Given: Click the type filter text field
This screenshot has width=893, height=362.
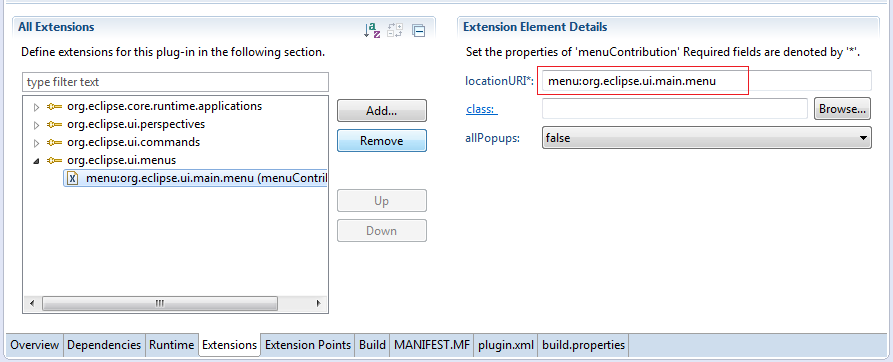Looking at the screenshot, I should pyautogui.click(x=175, y=82).
